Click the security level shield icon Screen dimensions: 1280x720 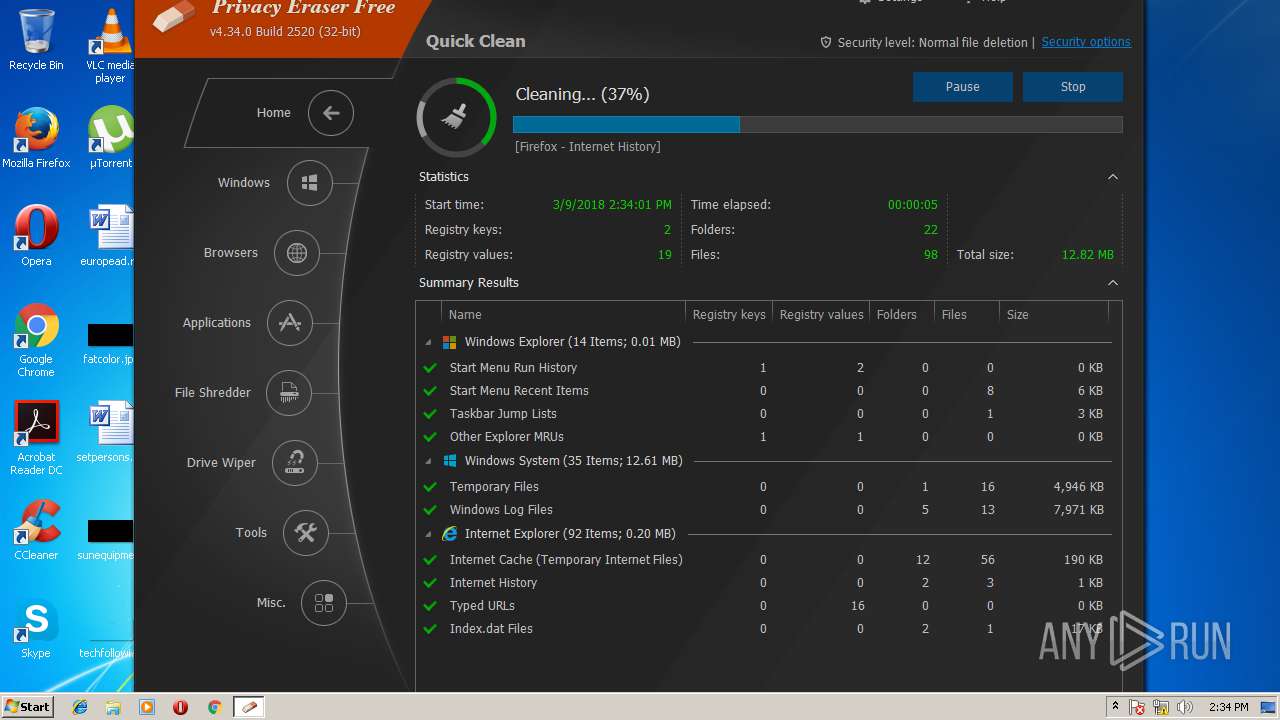point(826,42)
